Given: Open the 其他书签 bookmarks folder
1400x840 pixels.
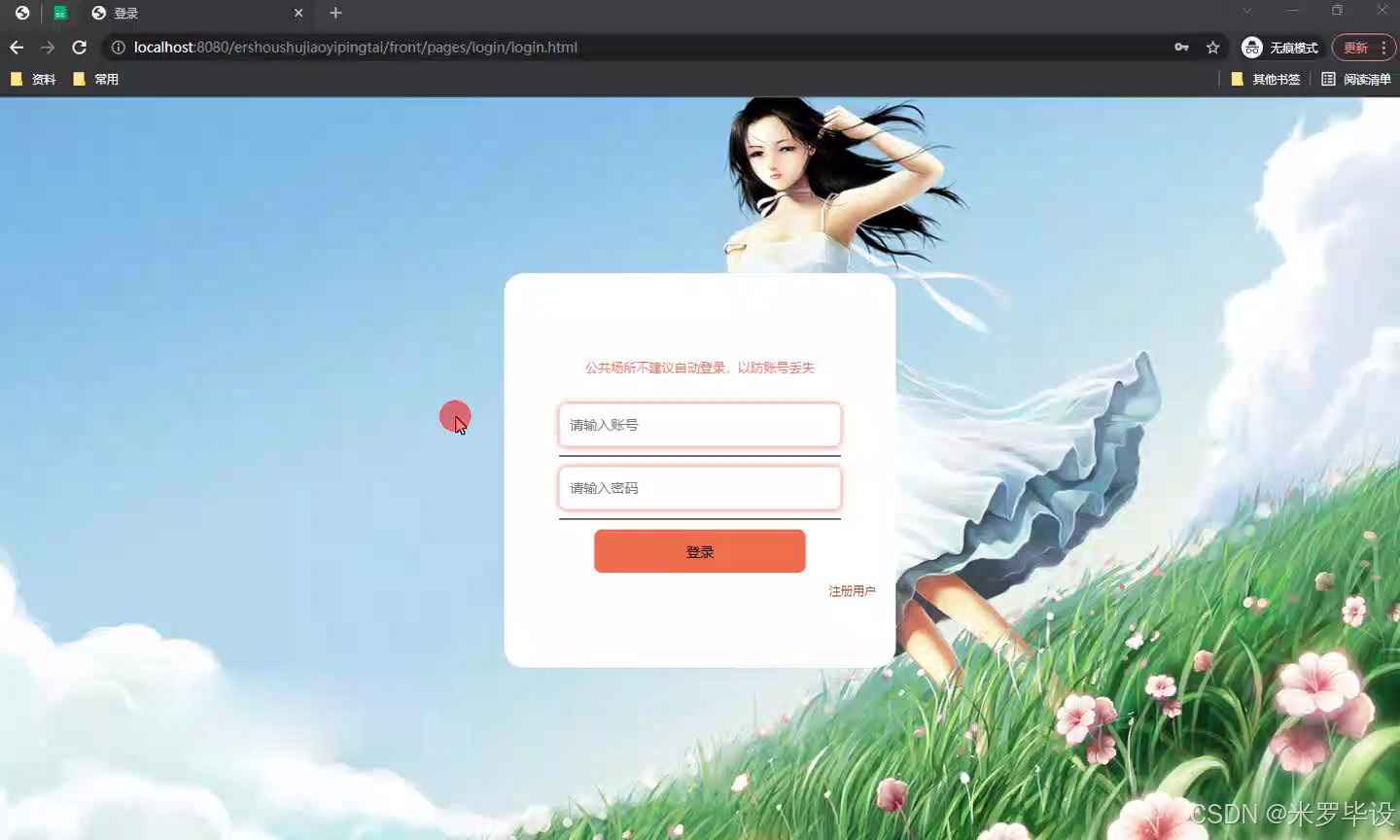Looking at the screenshot, I should point(1266,79).
